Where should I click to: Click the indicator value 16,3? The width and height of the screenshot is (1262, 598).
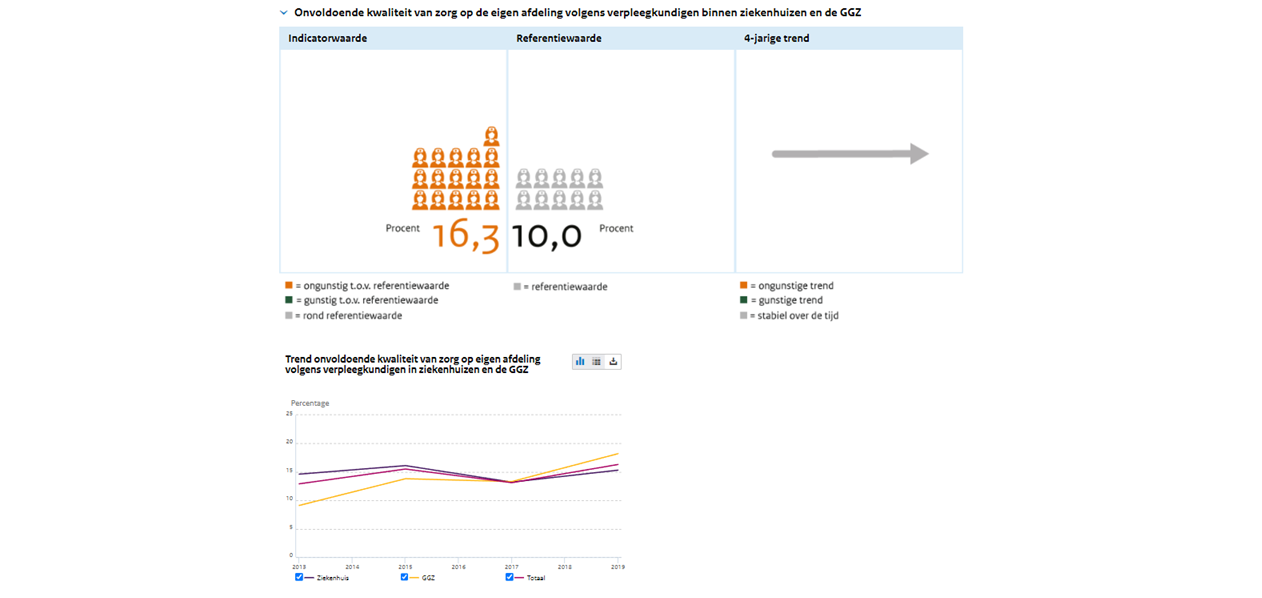466,236
